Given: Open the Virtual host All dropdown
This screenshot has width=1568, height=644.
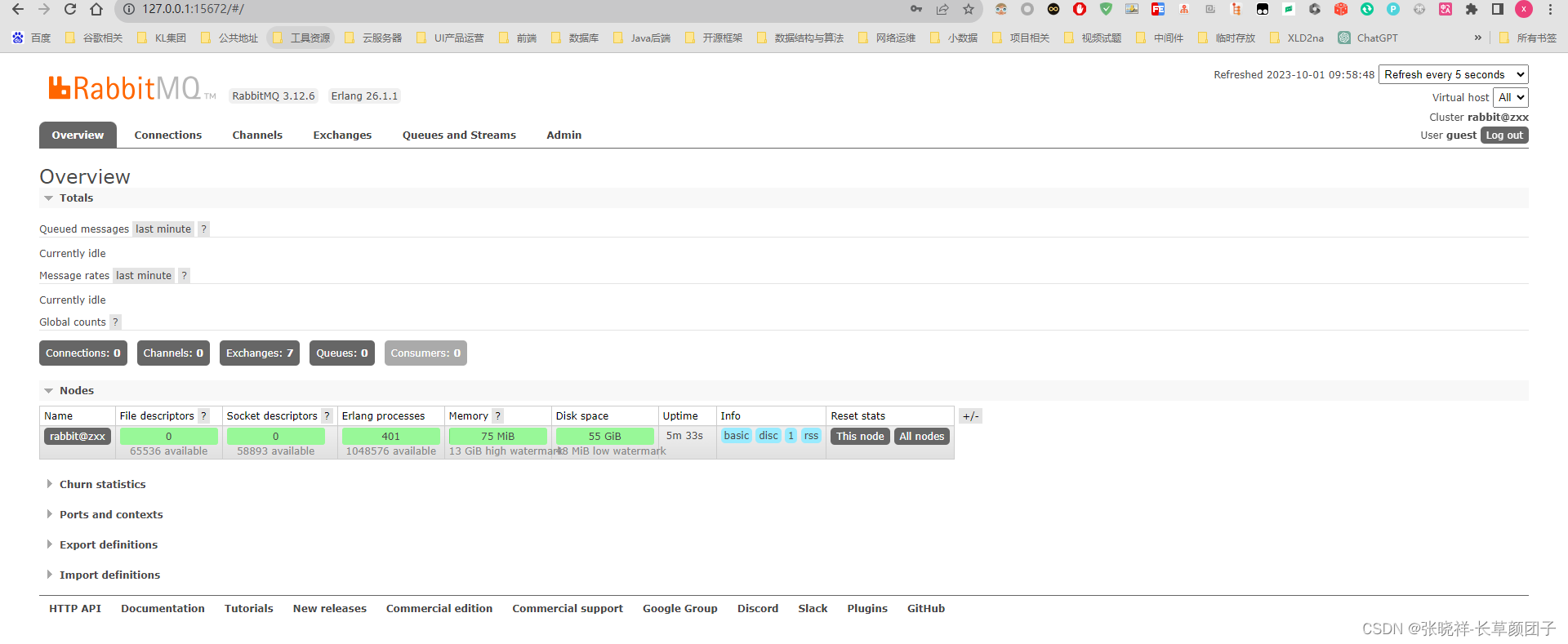Looking at the screenshot, I should pyautogui.click(x=1511, y=97).
